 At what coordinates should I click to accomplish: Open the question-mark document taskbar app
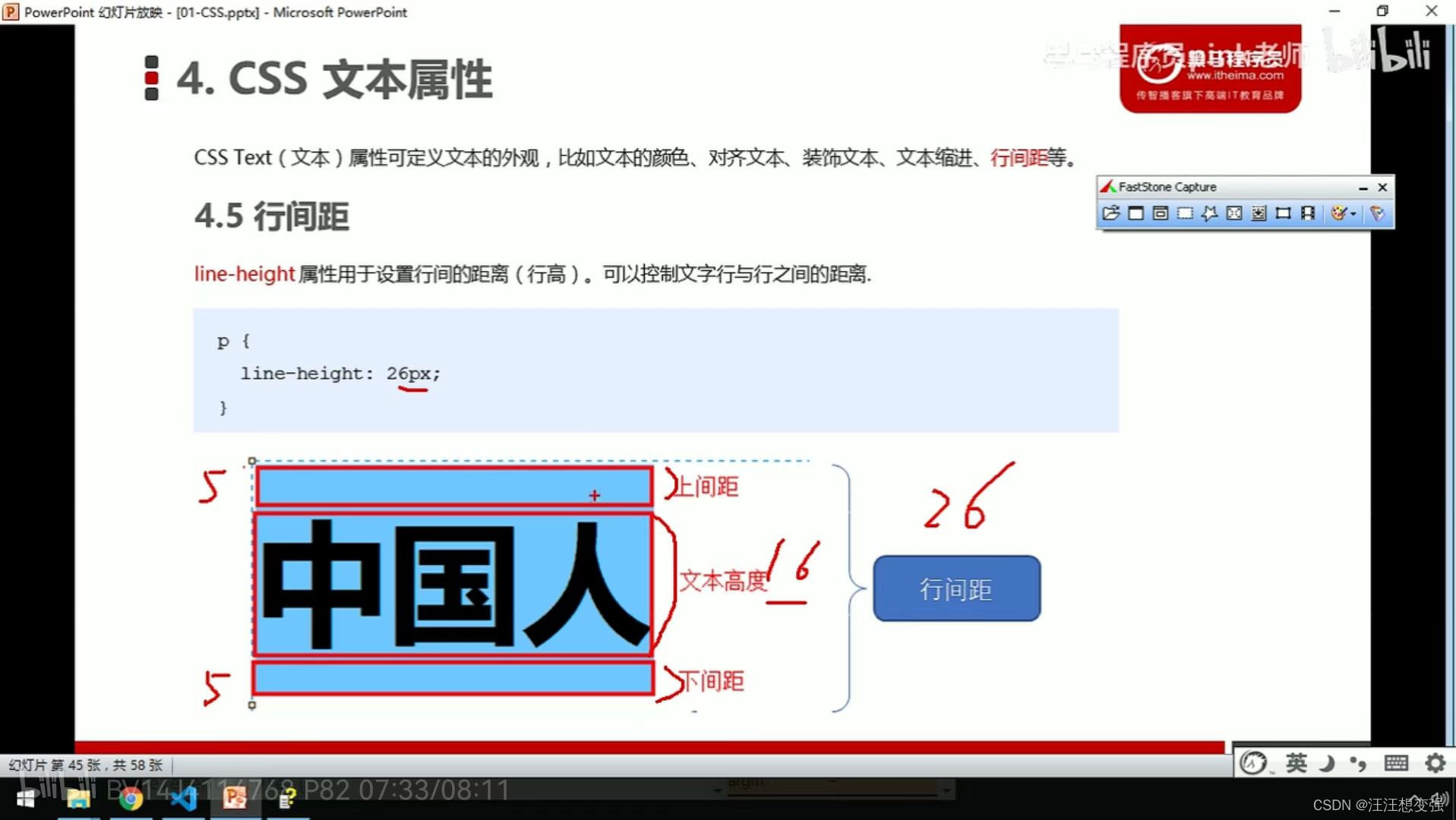click(x=287, y=799)
